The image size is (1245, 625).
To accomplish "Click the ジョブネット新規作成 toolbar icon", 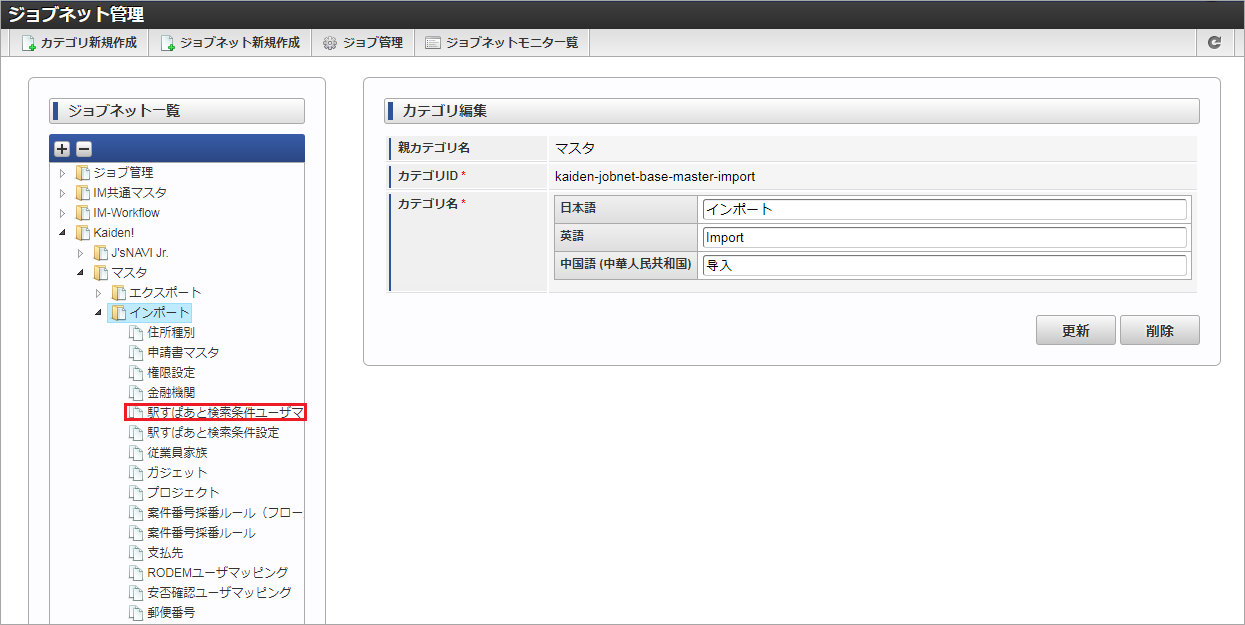I will [x=168, y=43].
